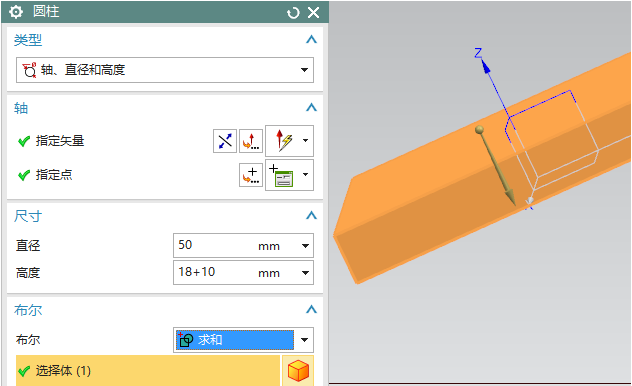Collapse the 轴 section
Screen dimensions: 632x386
point(311,108)
